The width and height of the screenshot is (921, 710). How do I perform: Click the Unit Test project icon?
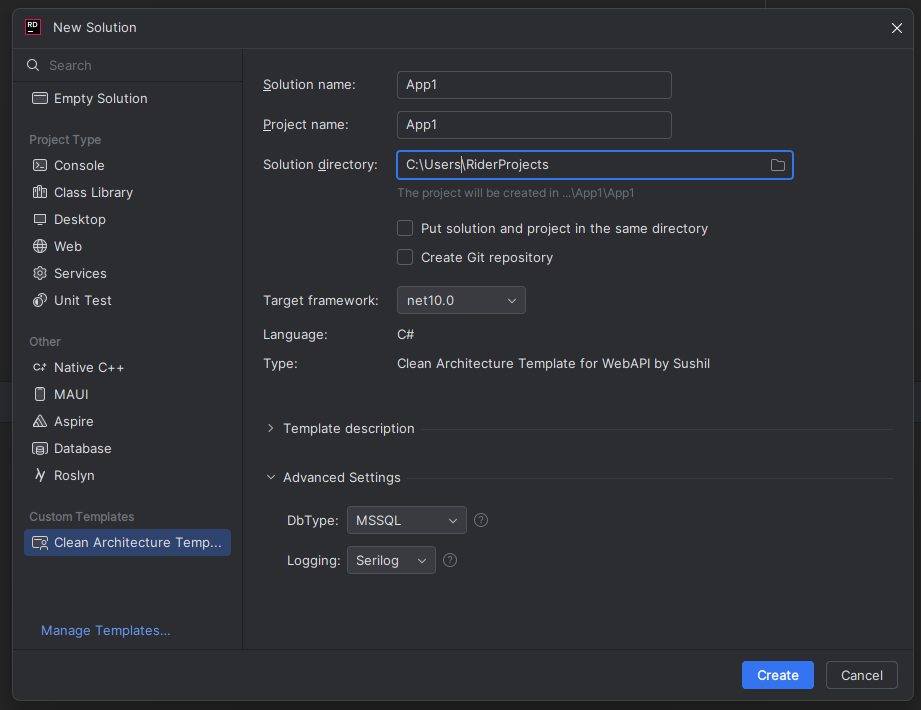40,301
